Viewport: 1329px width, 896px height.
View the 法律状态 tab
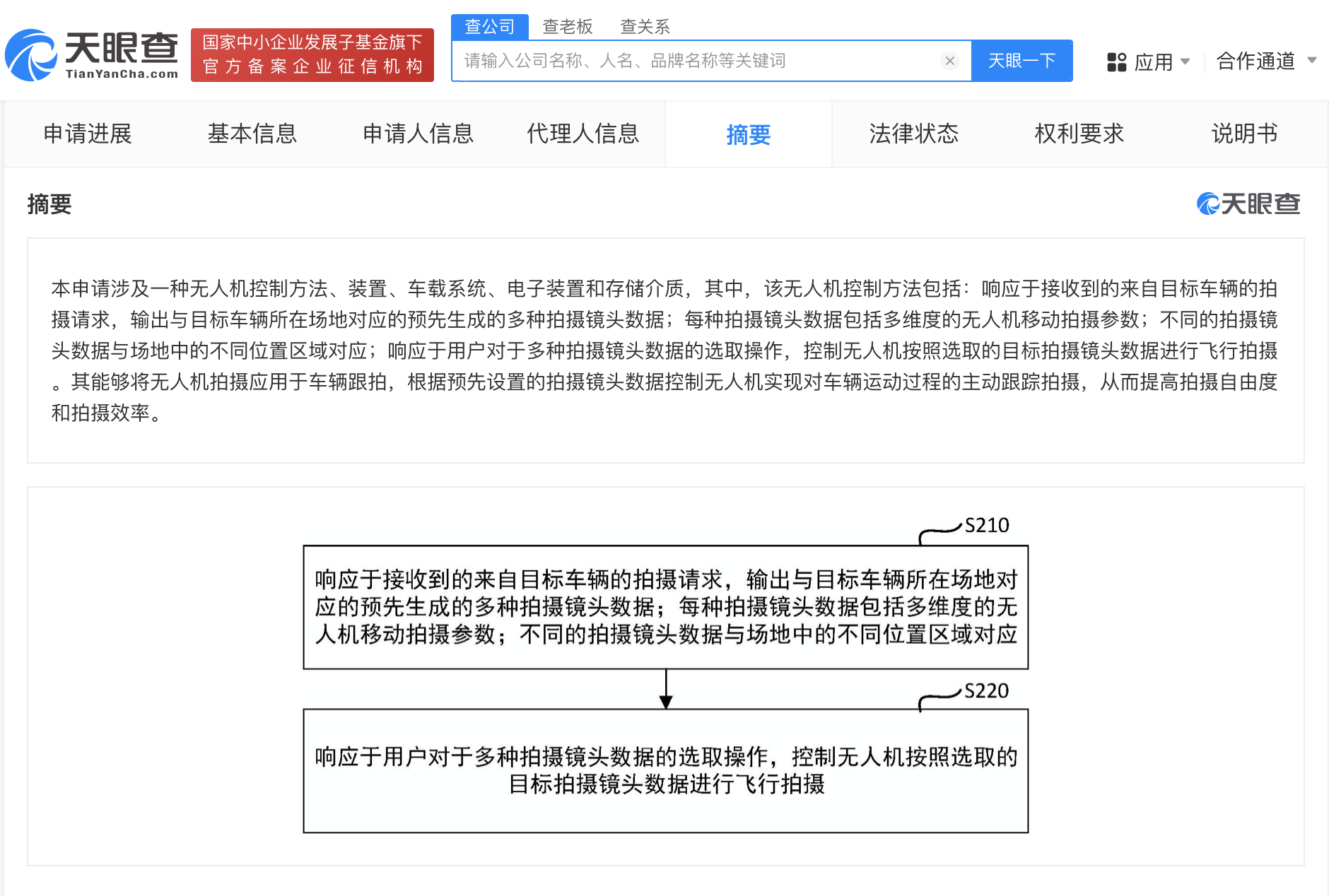coord(913,134)
